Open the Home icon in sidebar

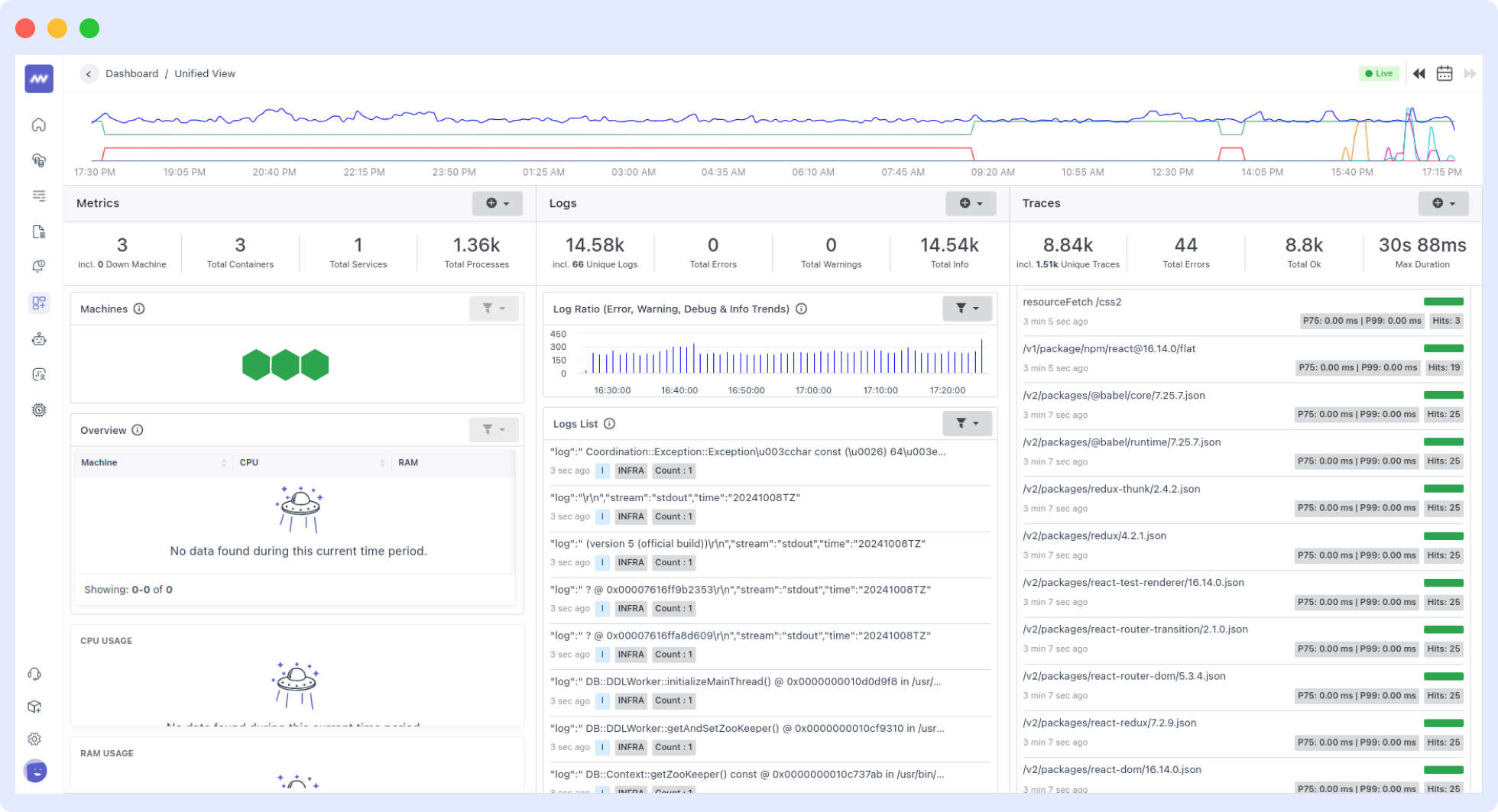point(37,125)
